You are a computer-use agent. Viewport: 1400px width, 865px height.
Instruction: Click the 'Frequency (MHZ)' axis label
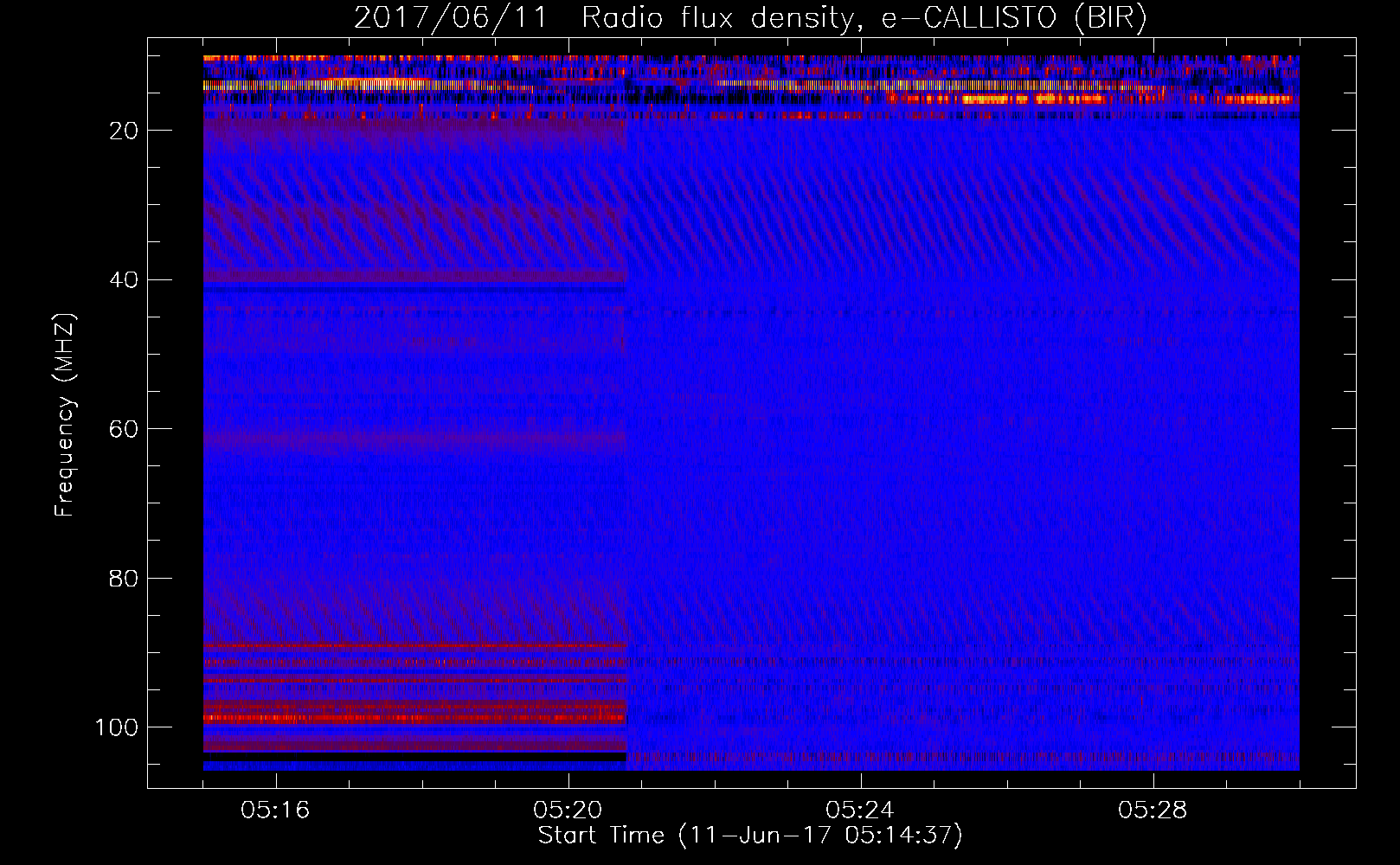[65, 414]
